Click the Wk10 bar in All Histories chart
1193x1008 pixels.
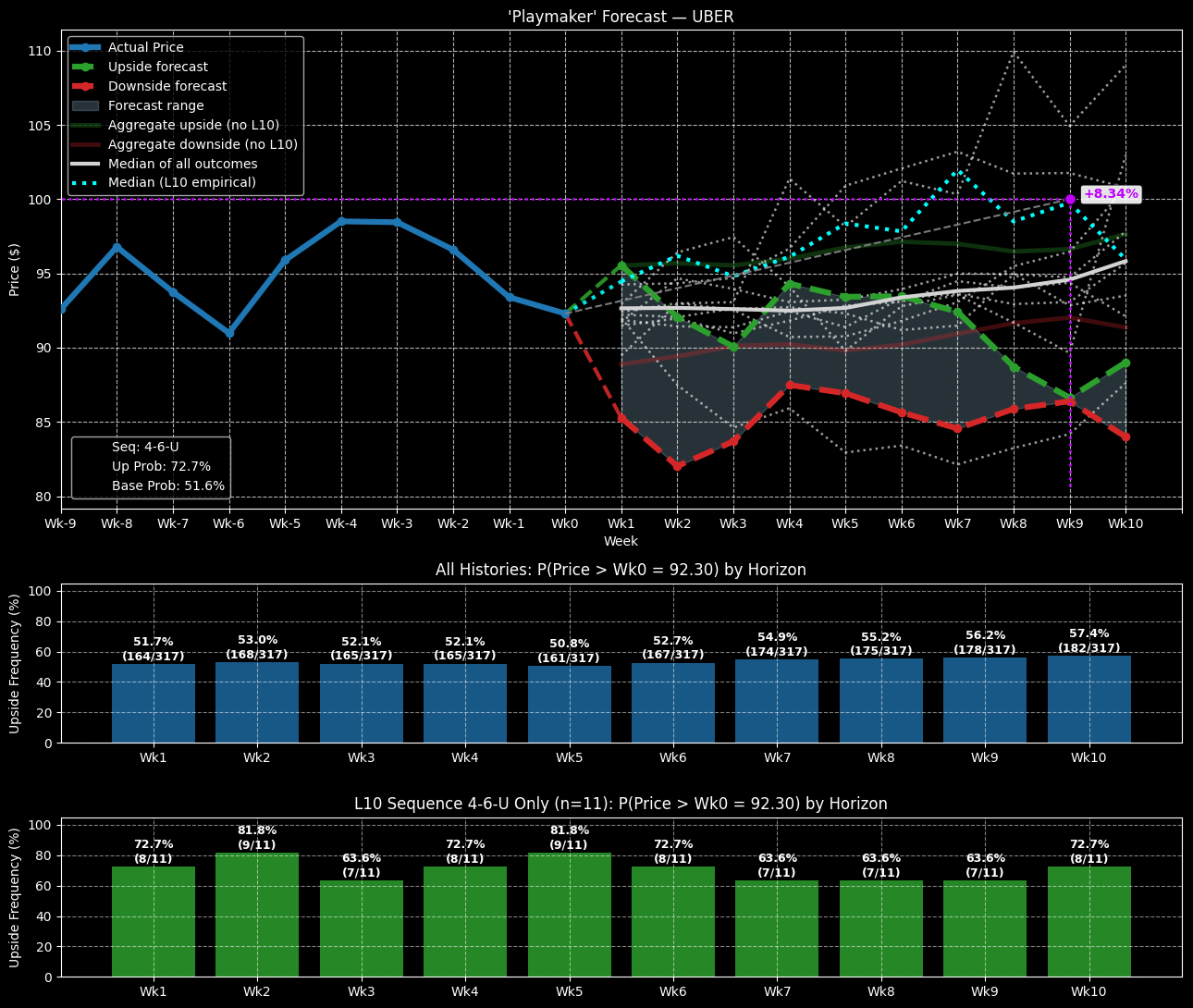coord(1089,699)
